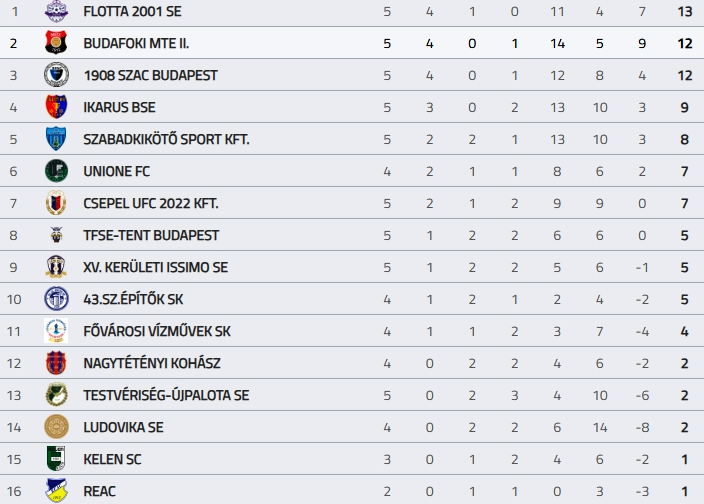Click the 1908 SZAC Budapest club logo
704x504 pixels.
56,75
